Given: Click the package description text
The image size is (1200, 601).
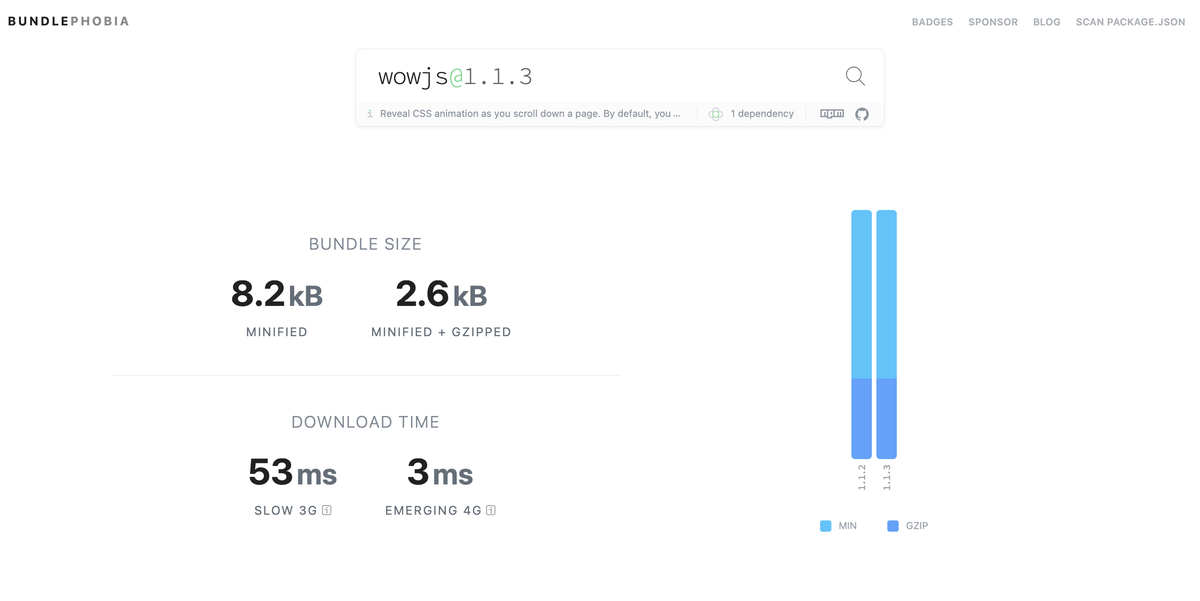Looking at the screenshot, I should [531, 114].
